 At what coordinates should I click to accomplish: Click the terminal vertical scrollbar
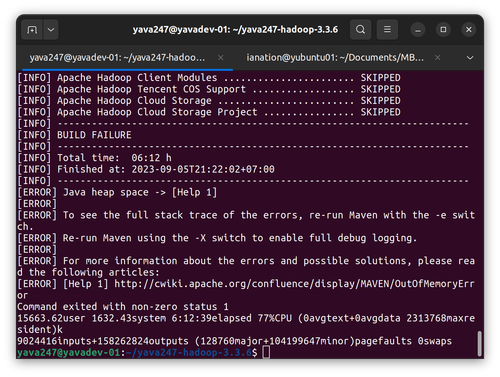[480, 343]
